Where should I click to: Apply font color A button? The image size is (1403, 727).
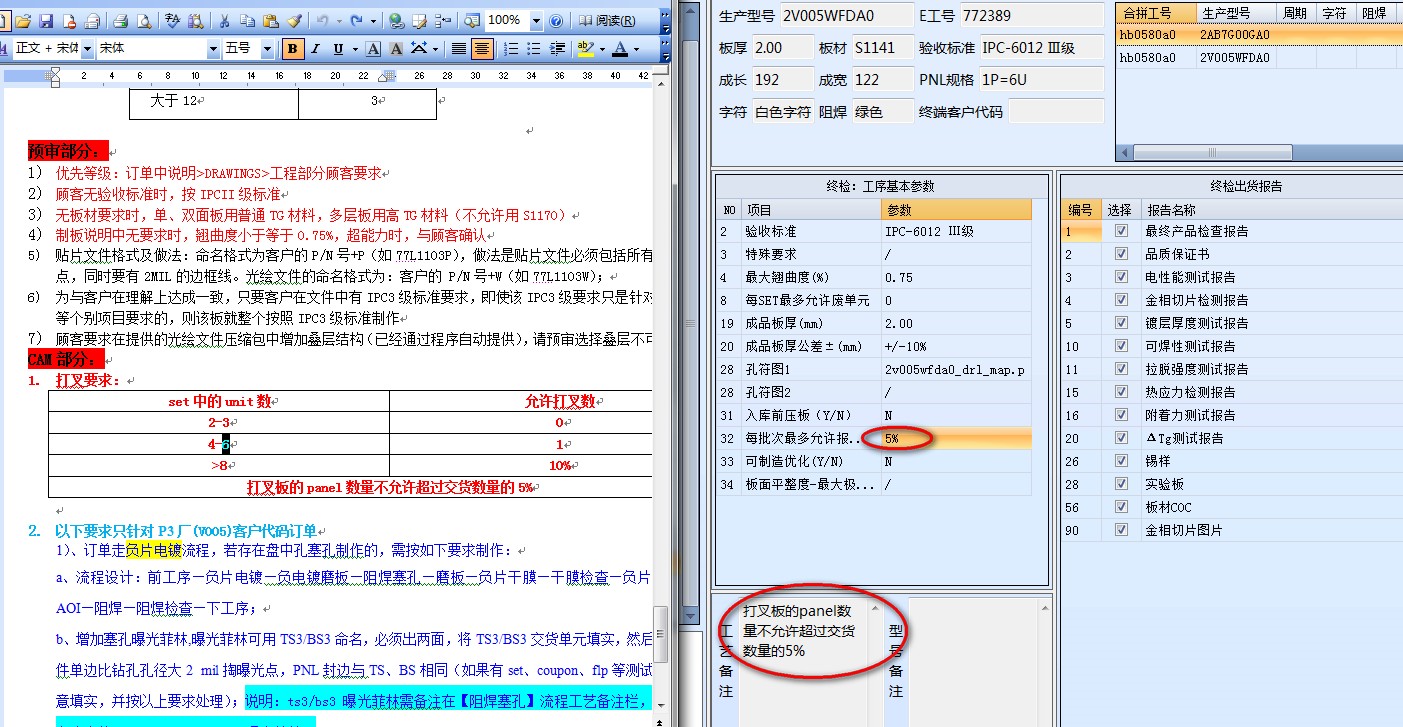tap(621, 49)
